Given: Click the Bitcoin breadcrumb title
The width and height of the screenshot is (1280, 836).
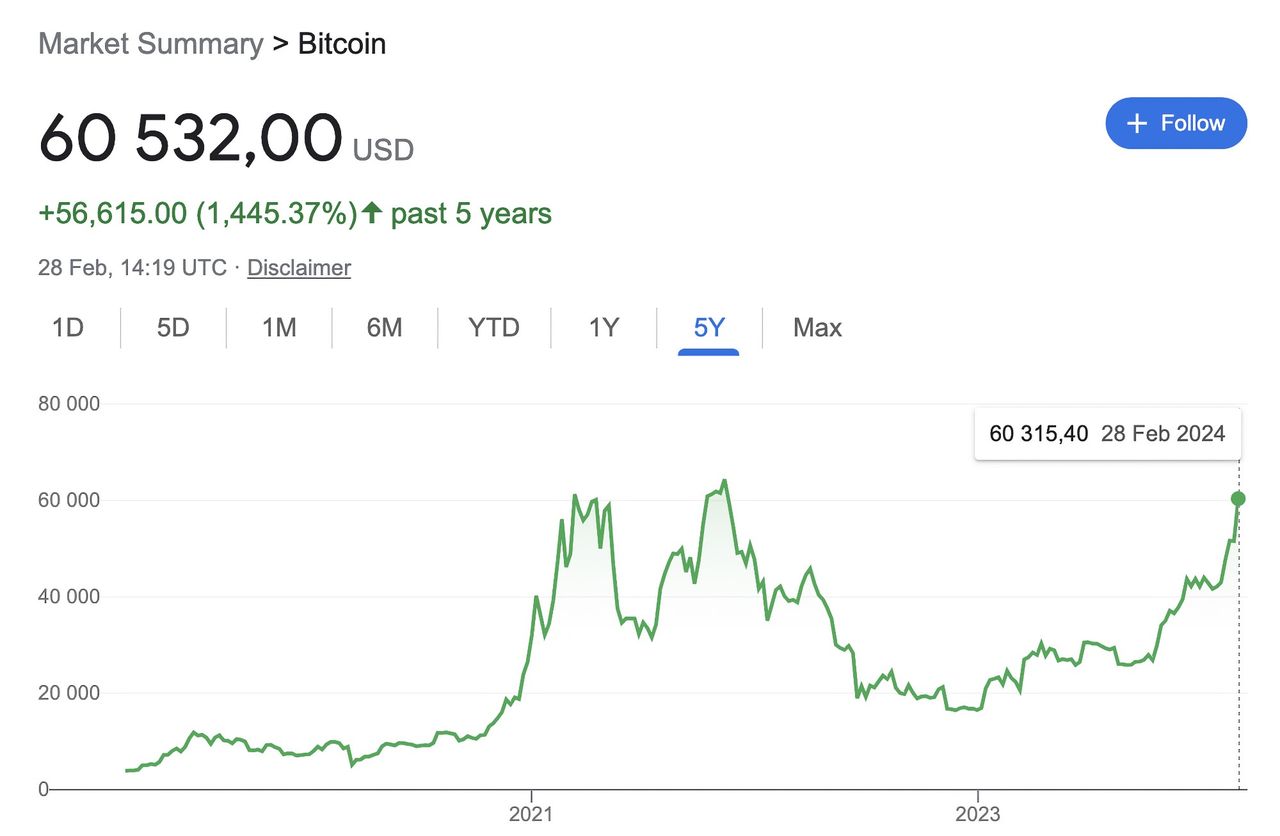Looking at the screenshot, I should [342, 44].
